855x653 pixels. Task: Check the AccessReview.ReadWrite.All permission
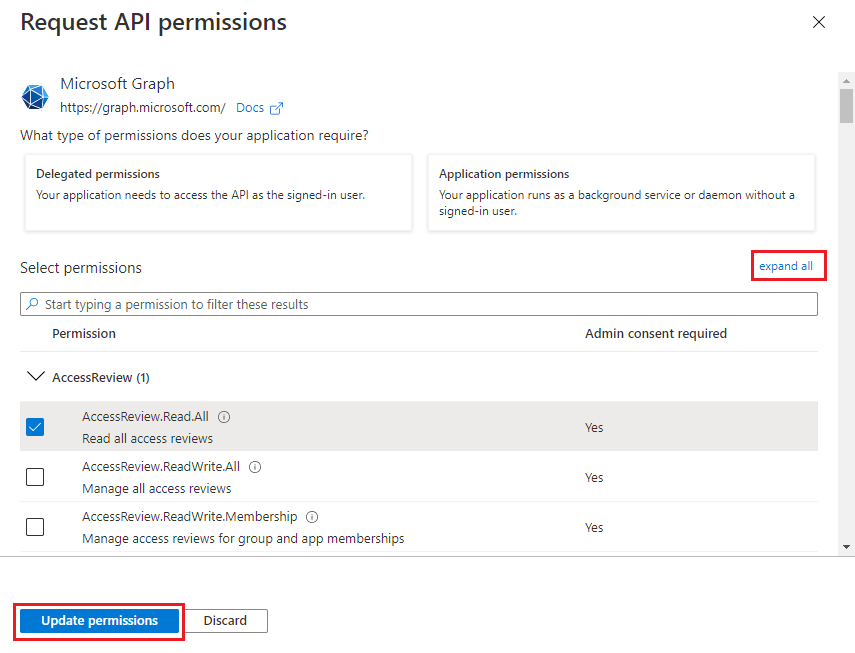(x=35, y=477)
